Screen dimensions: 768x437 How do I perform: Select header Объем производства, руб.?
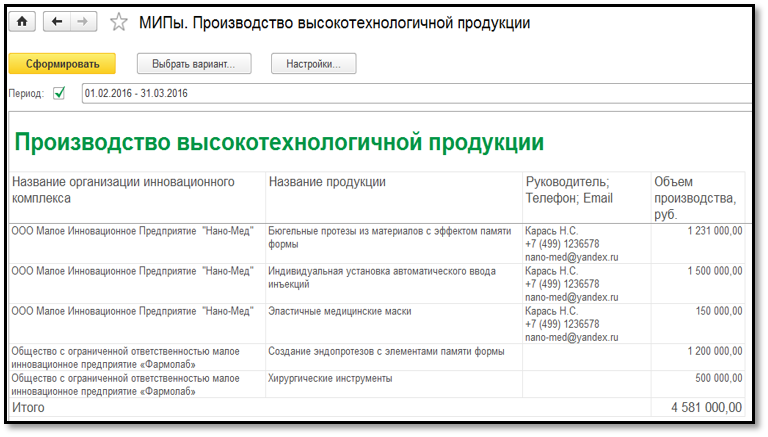coord(698,197)
